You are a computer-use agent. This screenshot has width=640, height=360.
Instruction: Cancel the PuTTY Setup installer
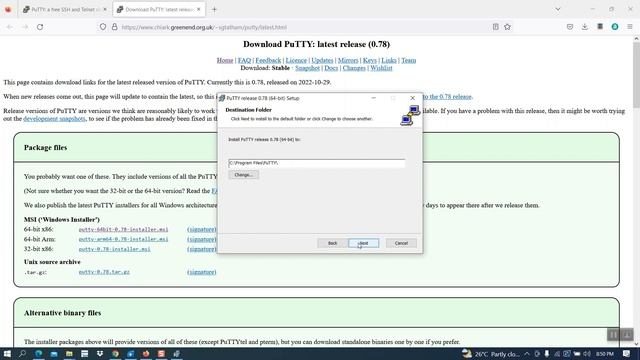(401, 243)
